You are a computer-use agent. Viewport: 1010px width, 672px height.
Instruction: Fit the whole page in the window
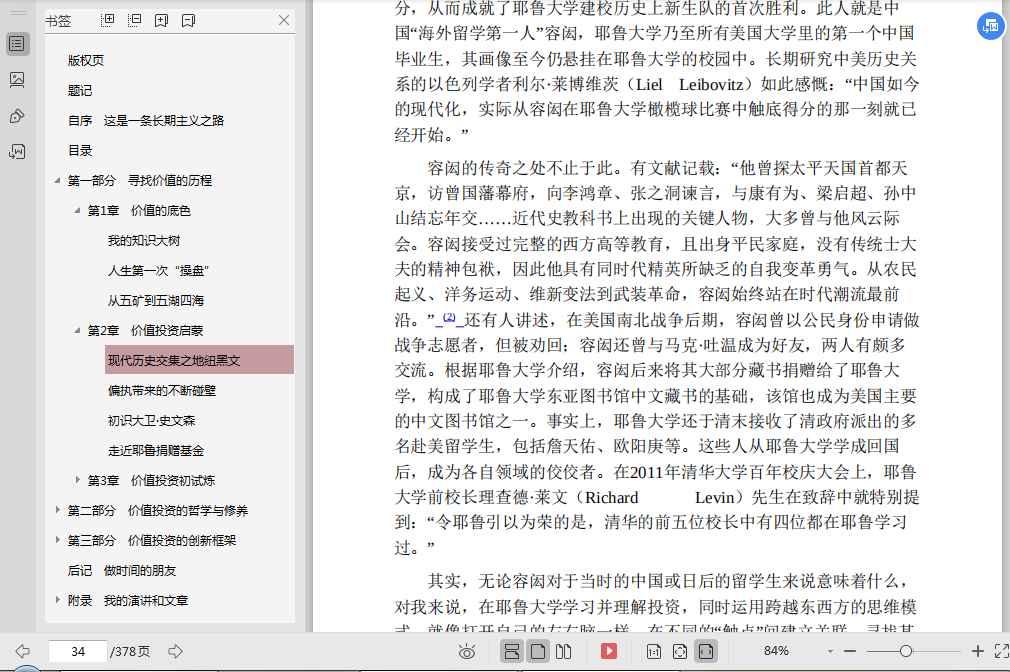point(680,651)
